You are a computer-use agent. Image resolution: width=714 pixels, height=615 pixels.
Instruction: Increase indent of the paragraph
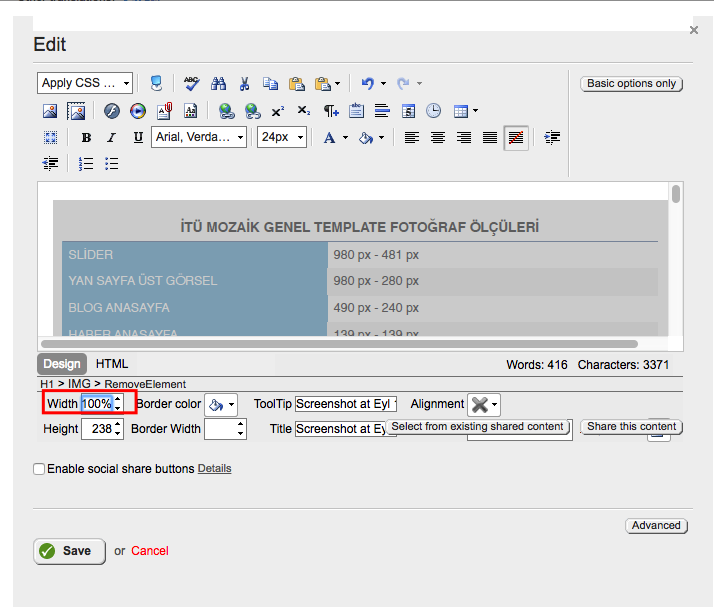click(552, 137)
